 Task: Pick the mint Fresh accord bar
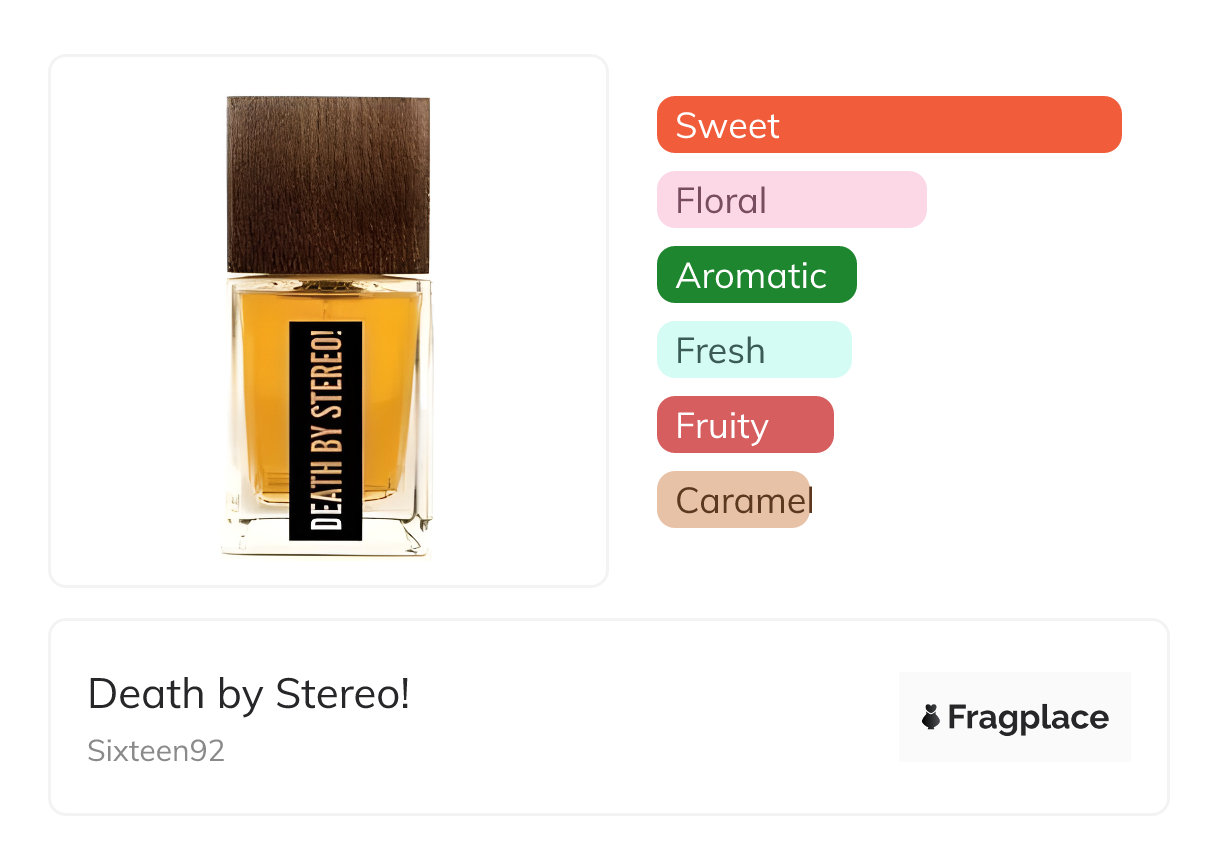pos(753,350)
